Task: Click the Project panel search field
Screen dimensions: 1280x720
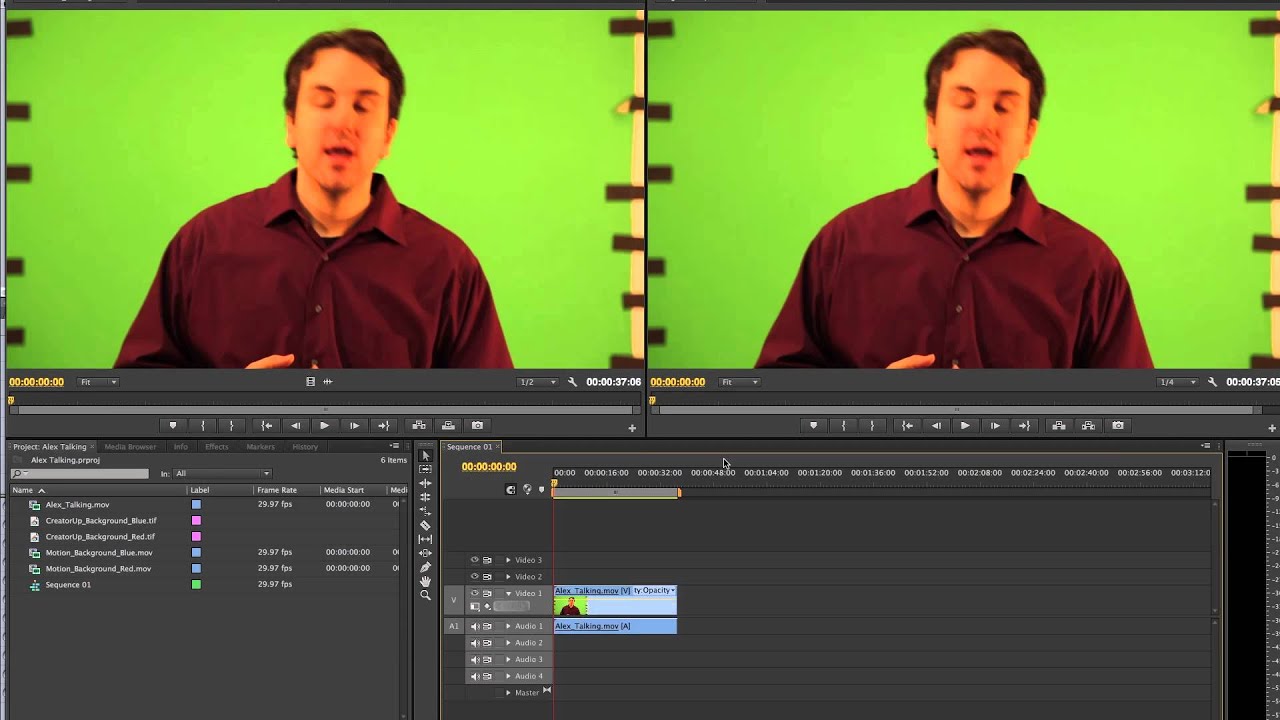Action: click(79, 474)
